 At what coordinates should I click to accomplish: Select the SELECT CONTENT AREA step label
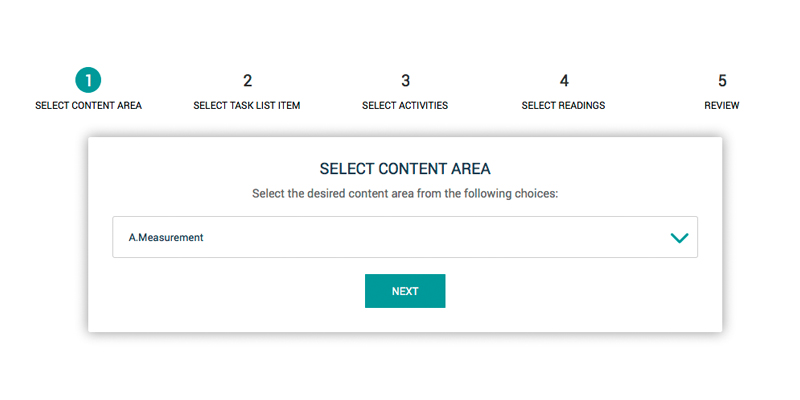coord(88,105)
